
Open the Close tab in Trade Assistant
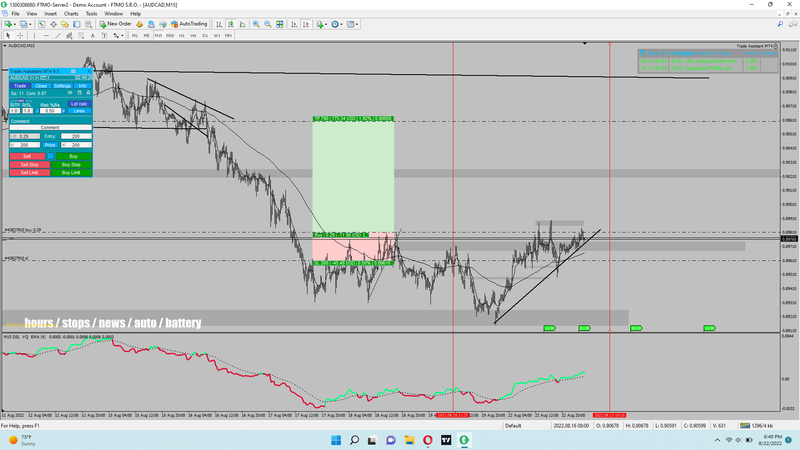pos(41,86)
